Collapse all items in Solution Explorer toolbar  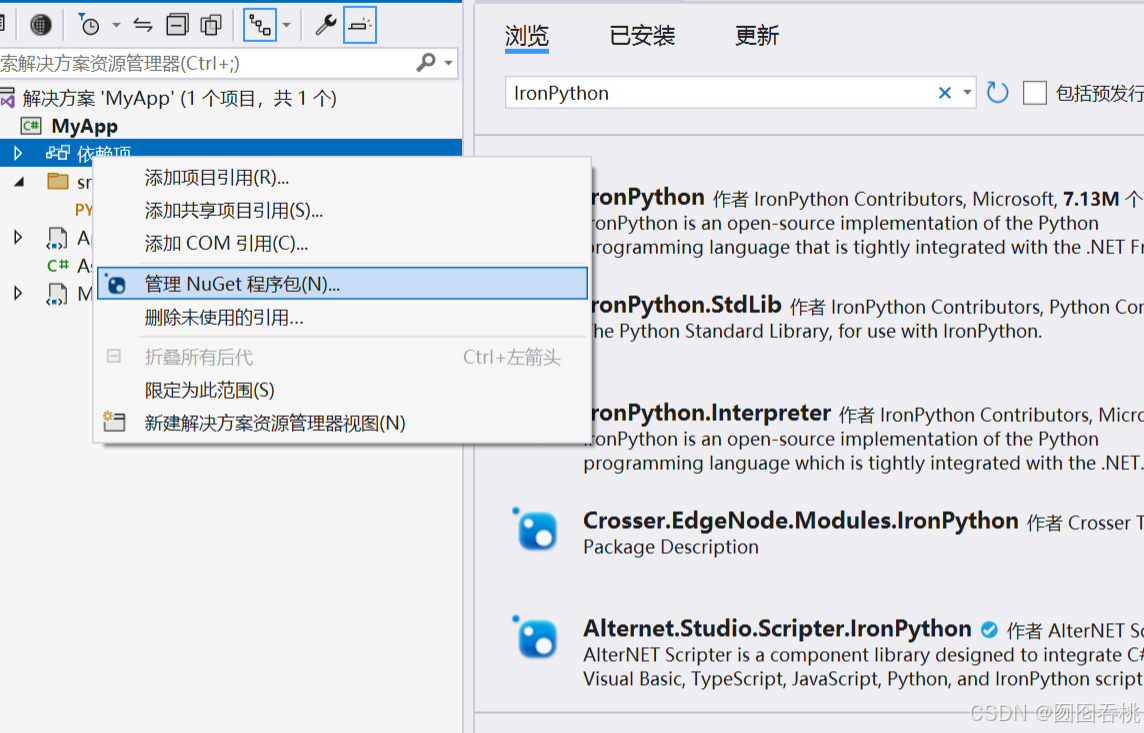[177, 26]
